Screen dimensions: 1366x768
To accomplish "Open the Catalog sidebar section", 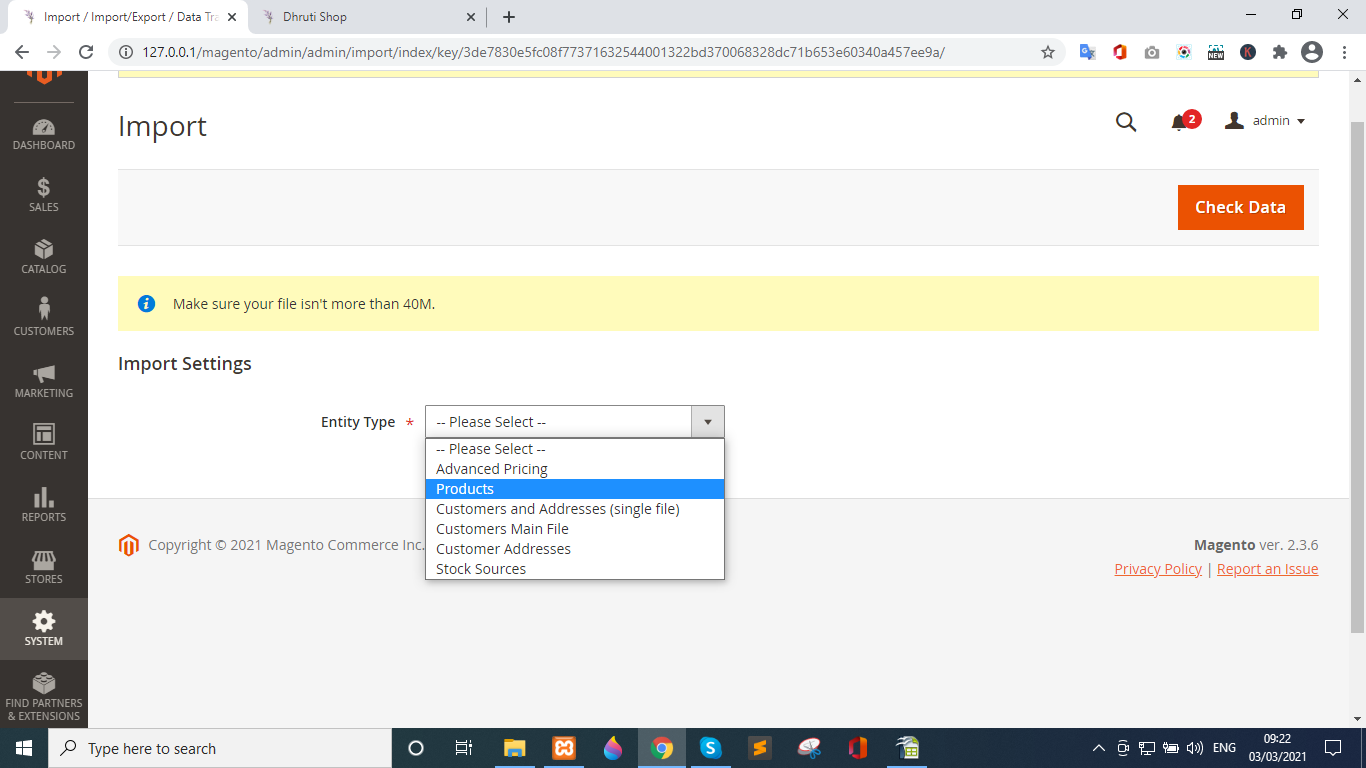I will pyautogui.click(x=43, y=257).
